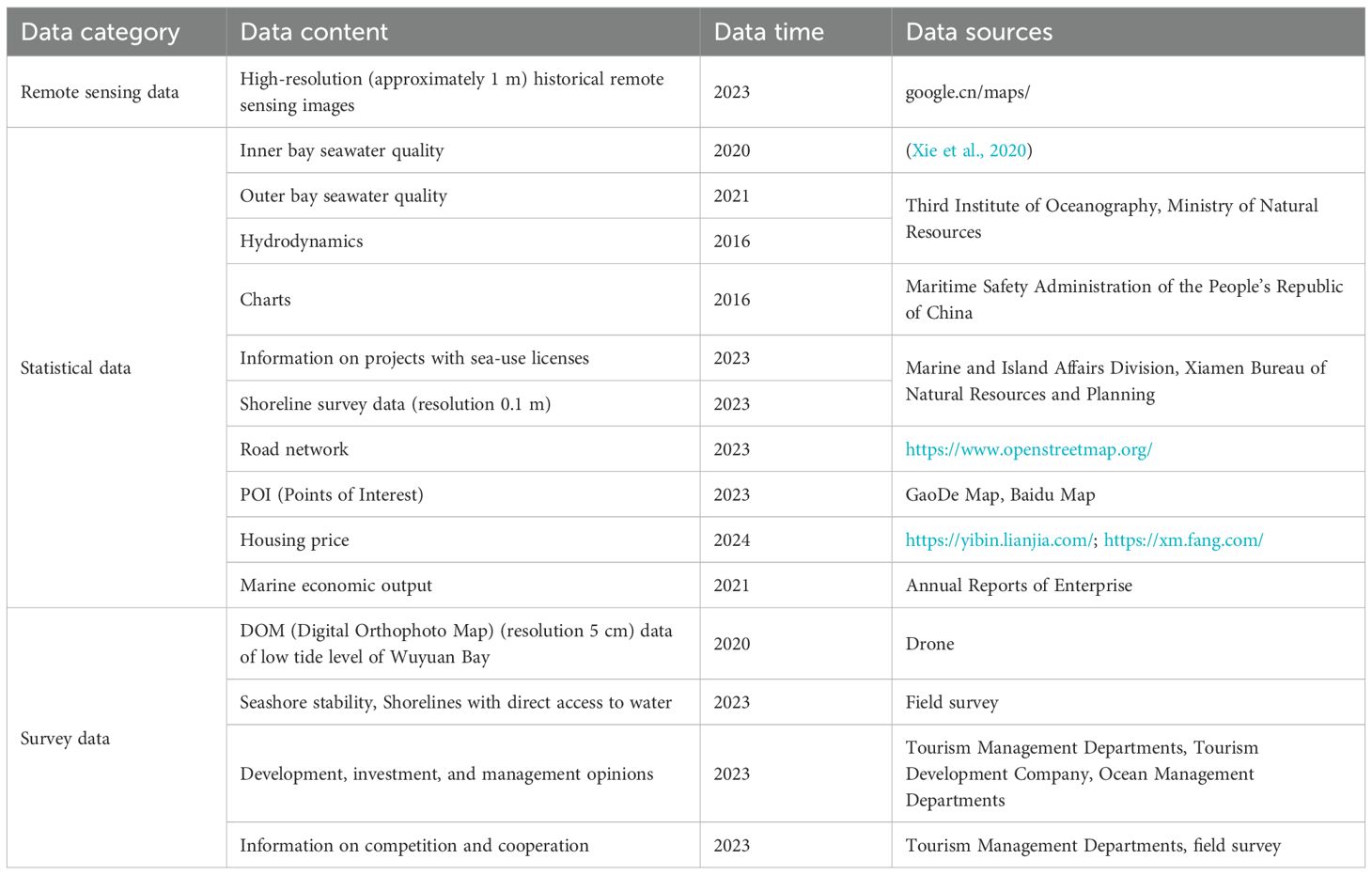Click the google.cn/maps/ source text

point(967,92)
